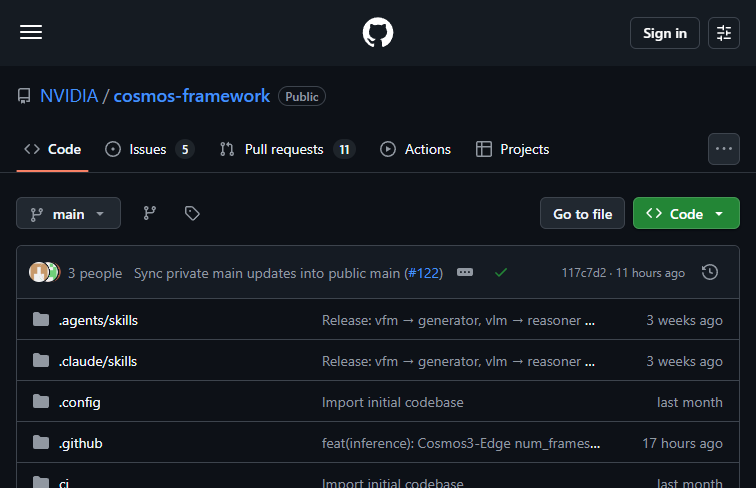Open additional navigation options ellipsis

pyautogui.click(x=724, y=149)
